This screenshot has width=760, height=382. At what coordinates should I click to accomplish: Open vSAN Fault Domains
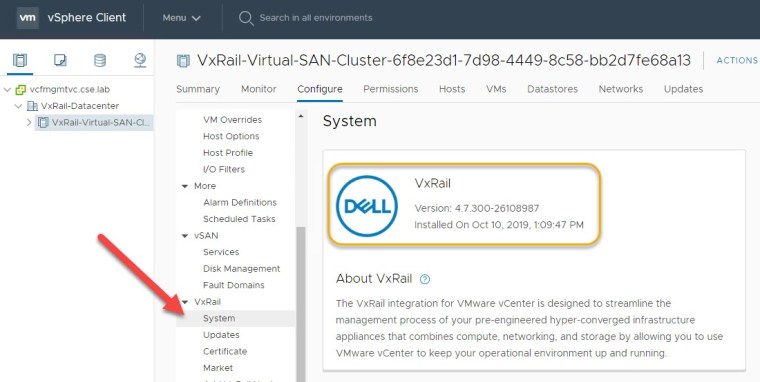(234, 285)
